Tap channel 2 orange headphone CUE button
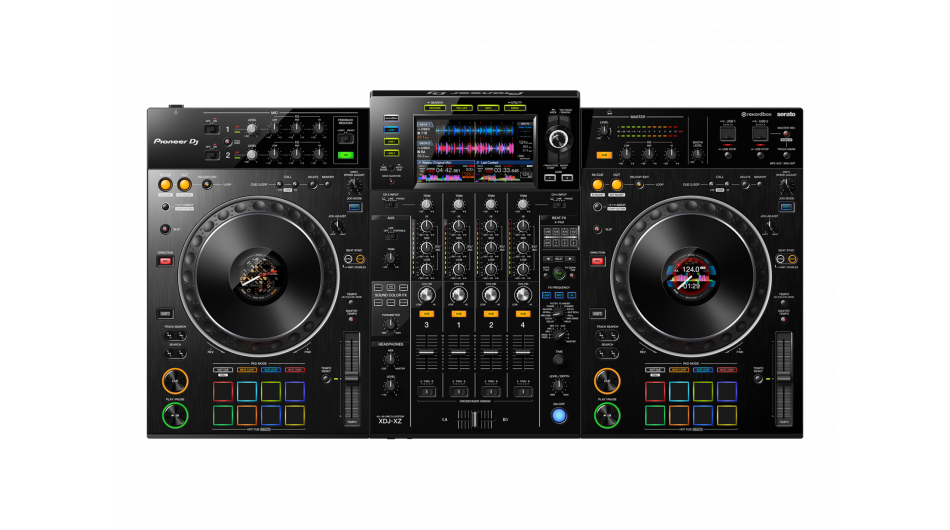950x530 pixels. (x=491, y=314)
